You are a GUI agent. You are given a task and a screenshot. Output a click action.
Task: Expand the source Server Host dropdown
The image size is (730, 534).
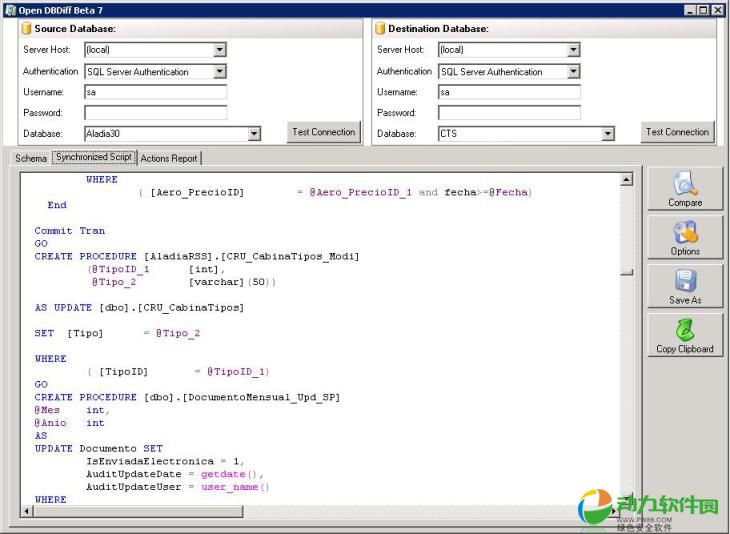click(x=220, y=50)
